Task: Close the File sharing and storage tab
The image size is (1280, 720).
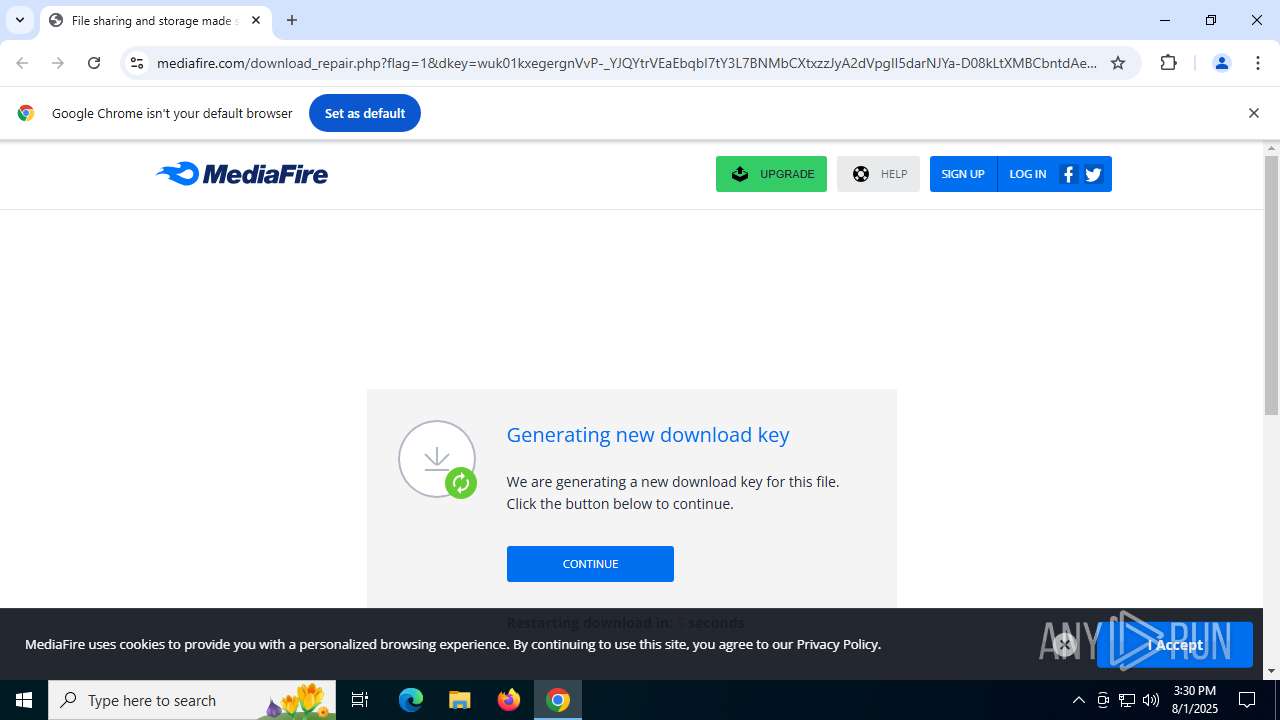Action: point(256,20)
